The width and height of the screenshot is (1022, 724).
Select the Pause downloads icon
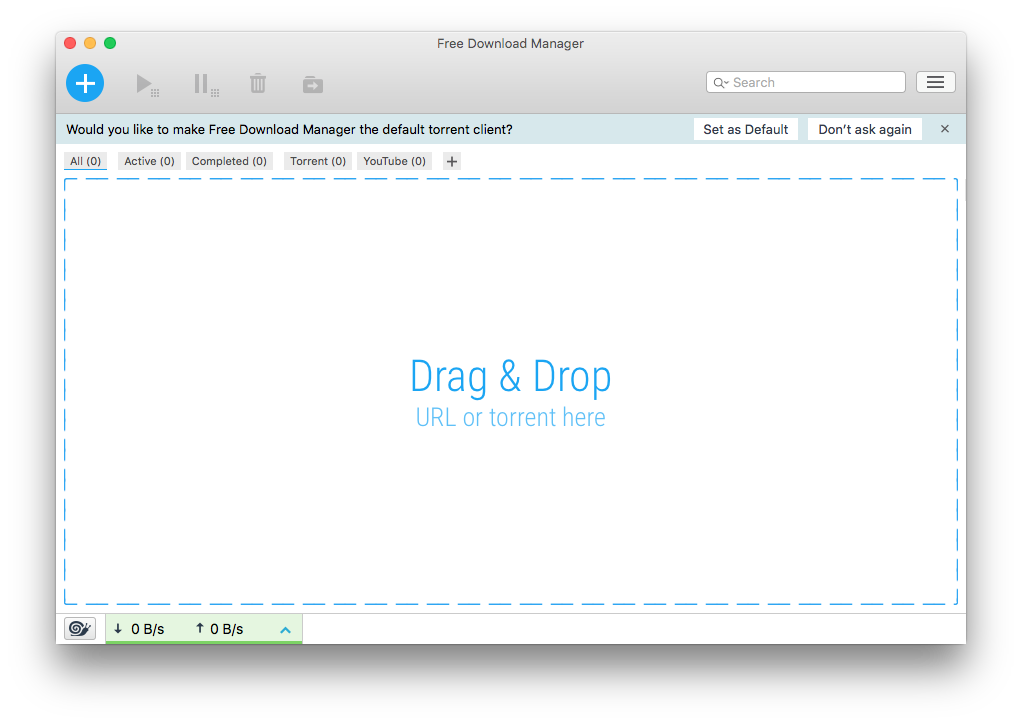(203, 85)
